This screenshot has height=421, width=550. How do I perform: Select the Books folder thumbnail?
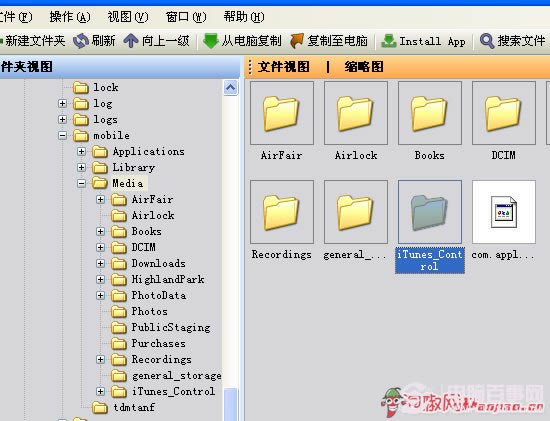pos(430,113)
